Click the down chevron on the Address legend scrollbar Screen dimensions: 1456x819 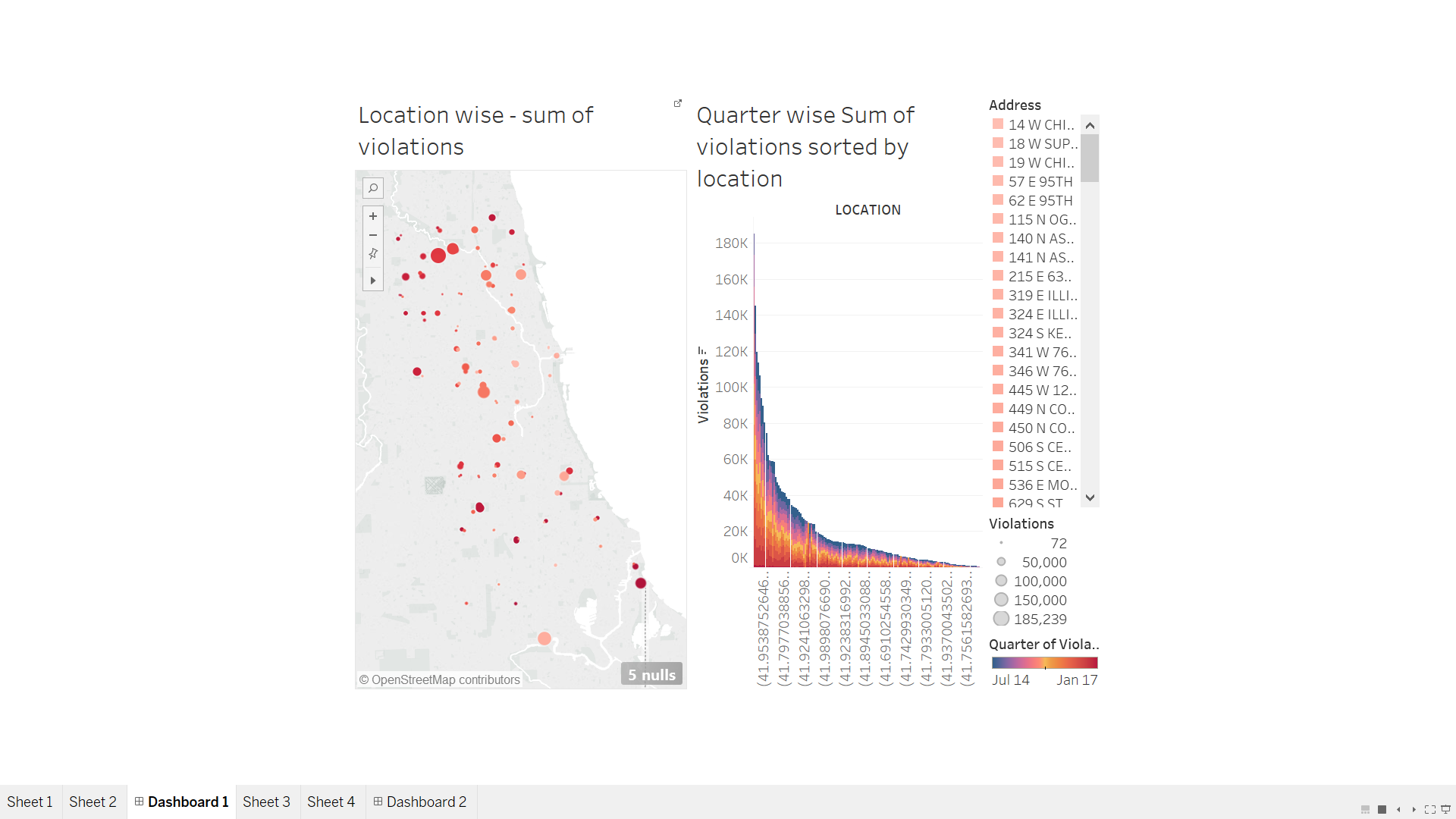coord(1090,497)
